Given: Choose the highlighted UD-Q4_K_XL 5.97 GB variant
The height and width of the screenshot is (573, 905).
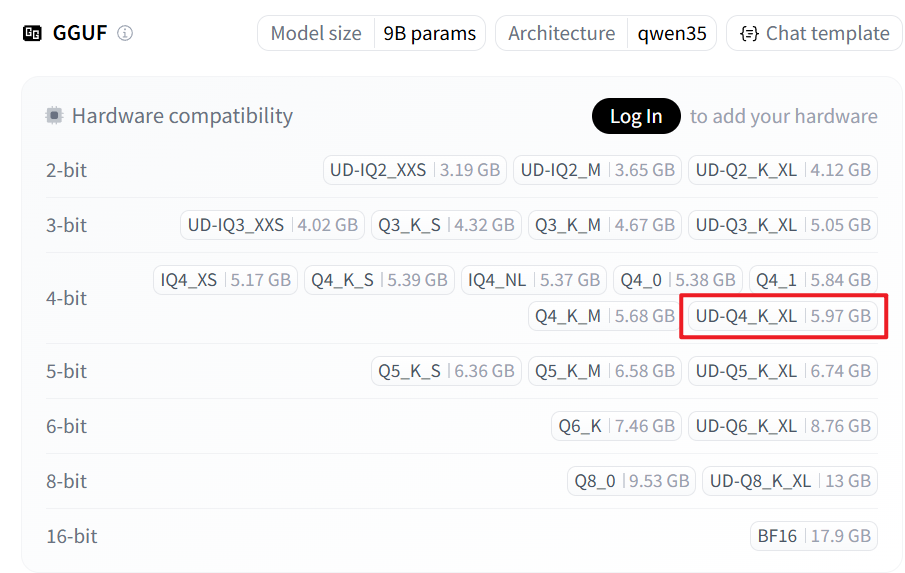Looking at the screenshot, I should 782,316.
